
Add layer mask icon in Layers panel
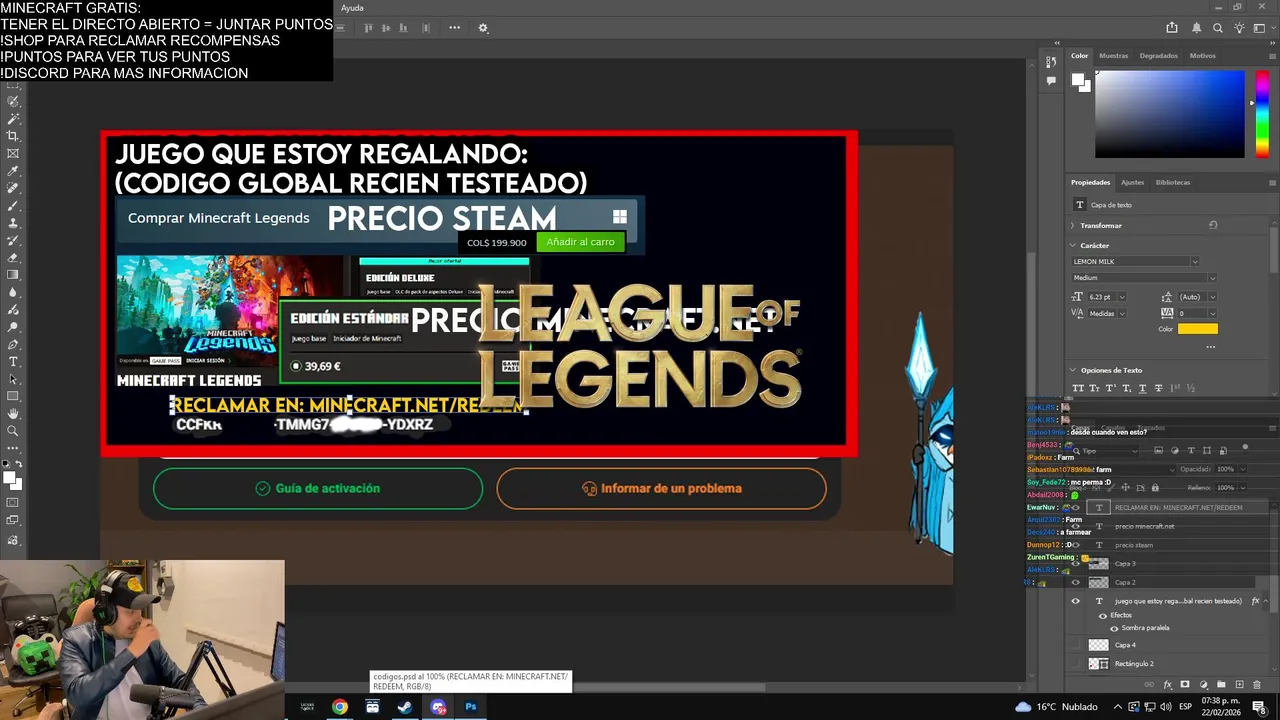1185,685
